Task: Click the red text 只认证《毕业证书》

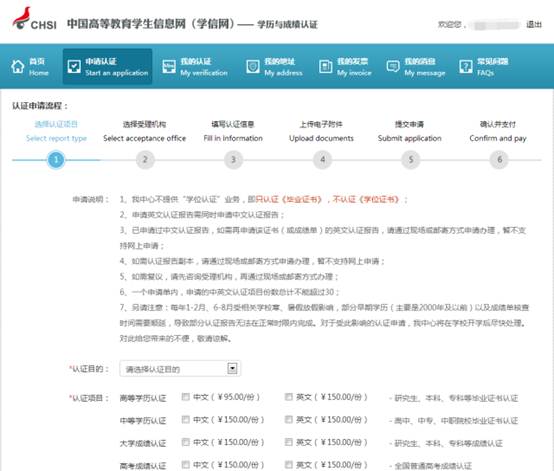Action: pyautogui.click(x=289, y=200)
